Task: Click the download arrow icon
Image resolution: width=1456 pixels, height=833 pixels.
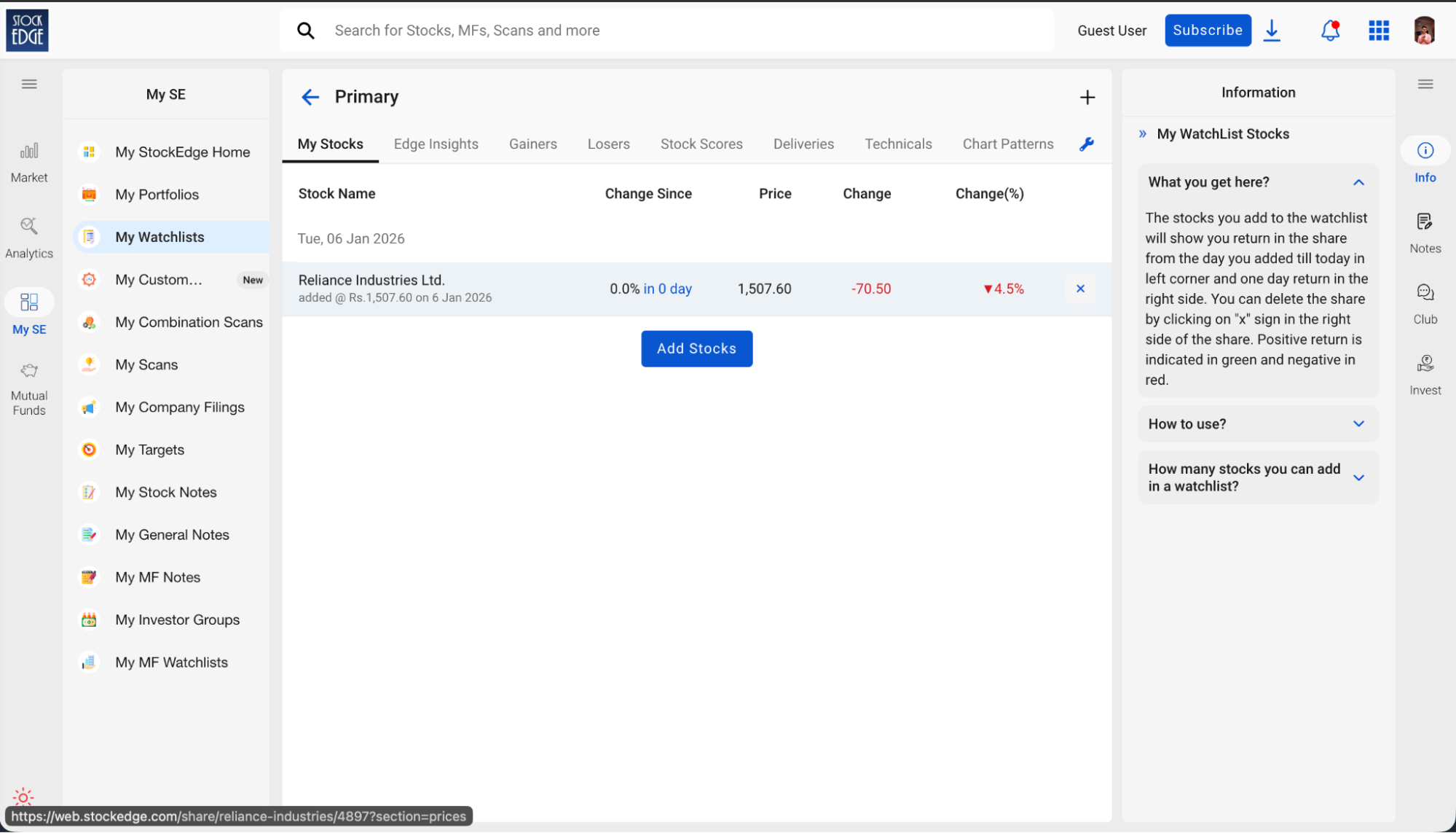Action: click(x=1272, y=31)
